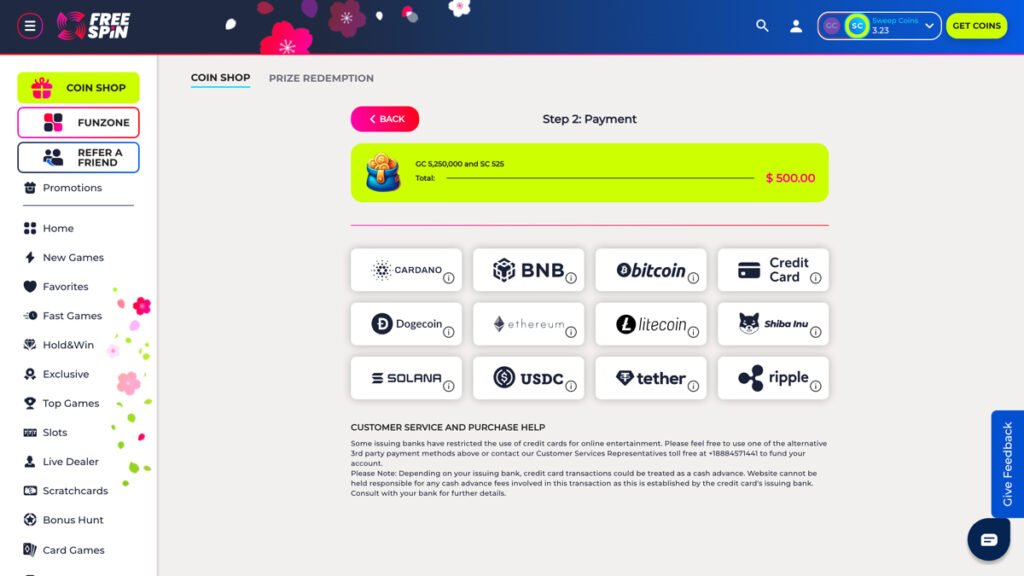Switch to the PRIZE REDEMPTION tab

click(321, 78)
